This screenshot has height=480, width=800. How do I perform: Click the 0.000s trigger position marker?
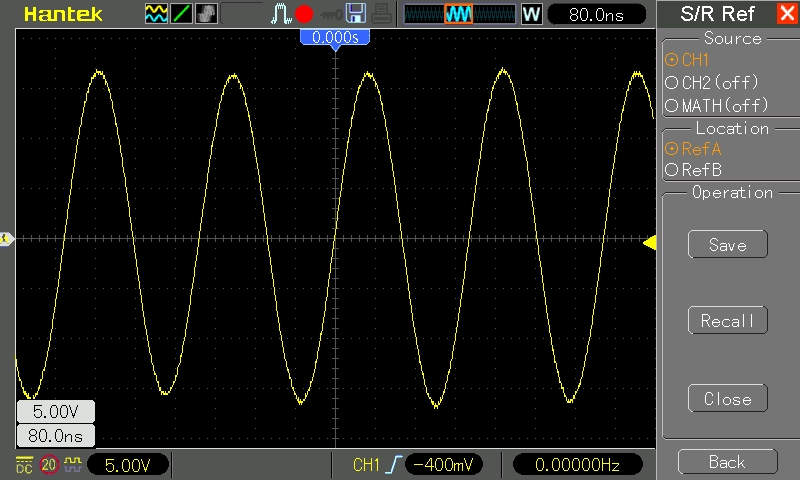[x=335, y=37]
